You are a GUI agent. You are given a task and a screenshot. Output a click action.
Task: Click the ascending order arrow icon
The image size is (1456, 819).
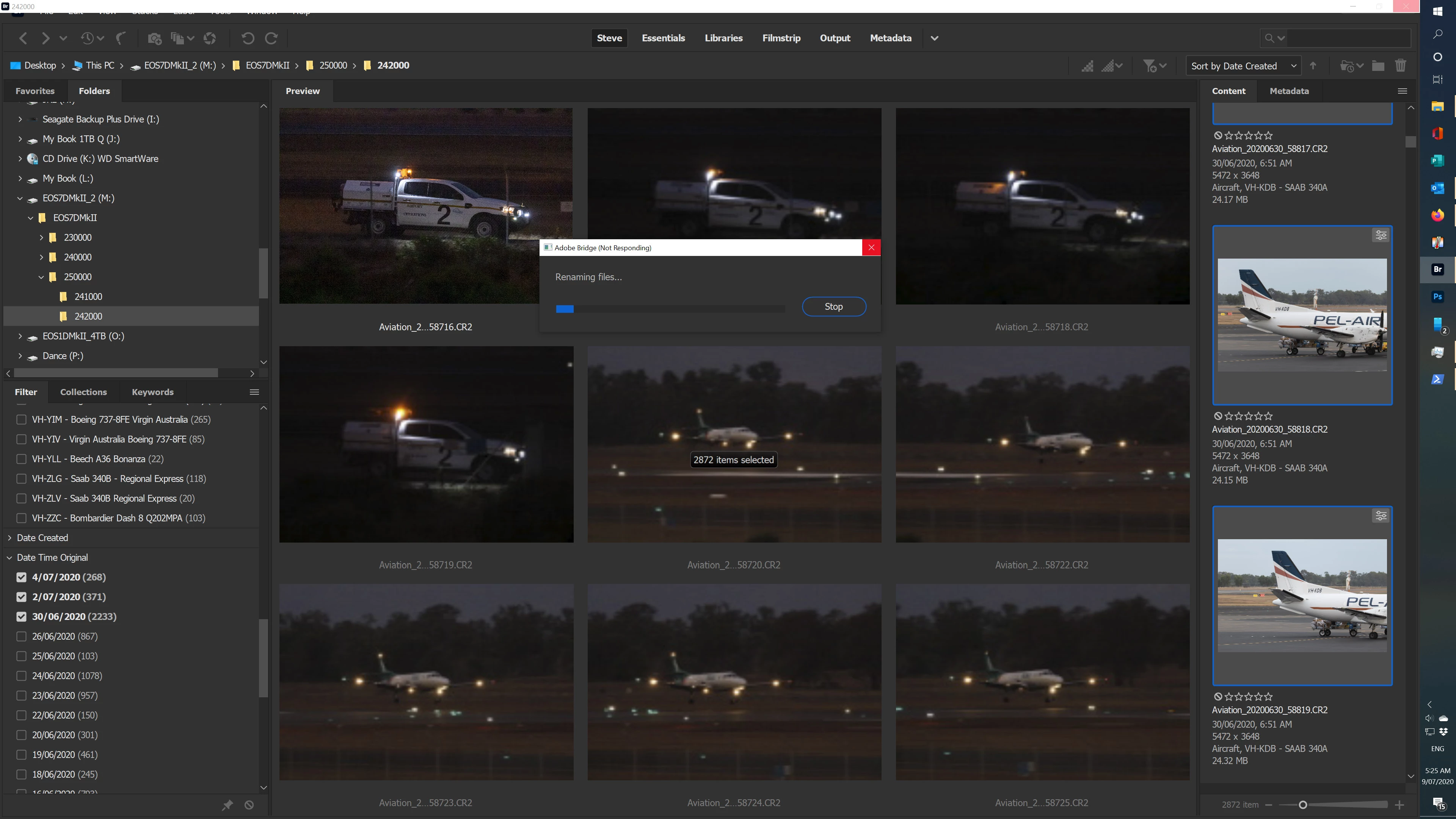pos(1313,66)
